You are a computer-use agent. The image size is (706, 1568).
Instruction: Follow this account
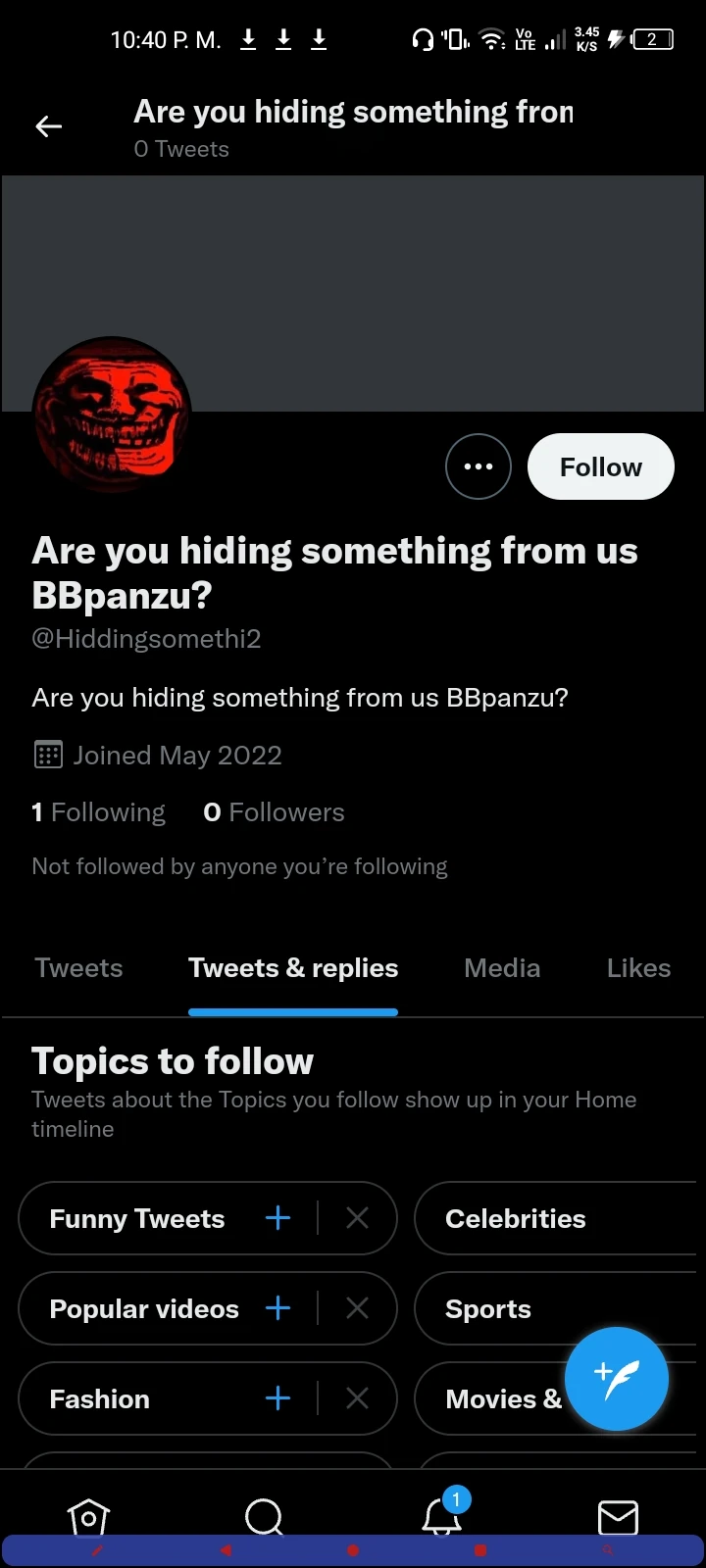(600, 466)
